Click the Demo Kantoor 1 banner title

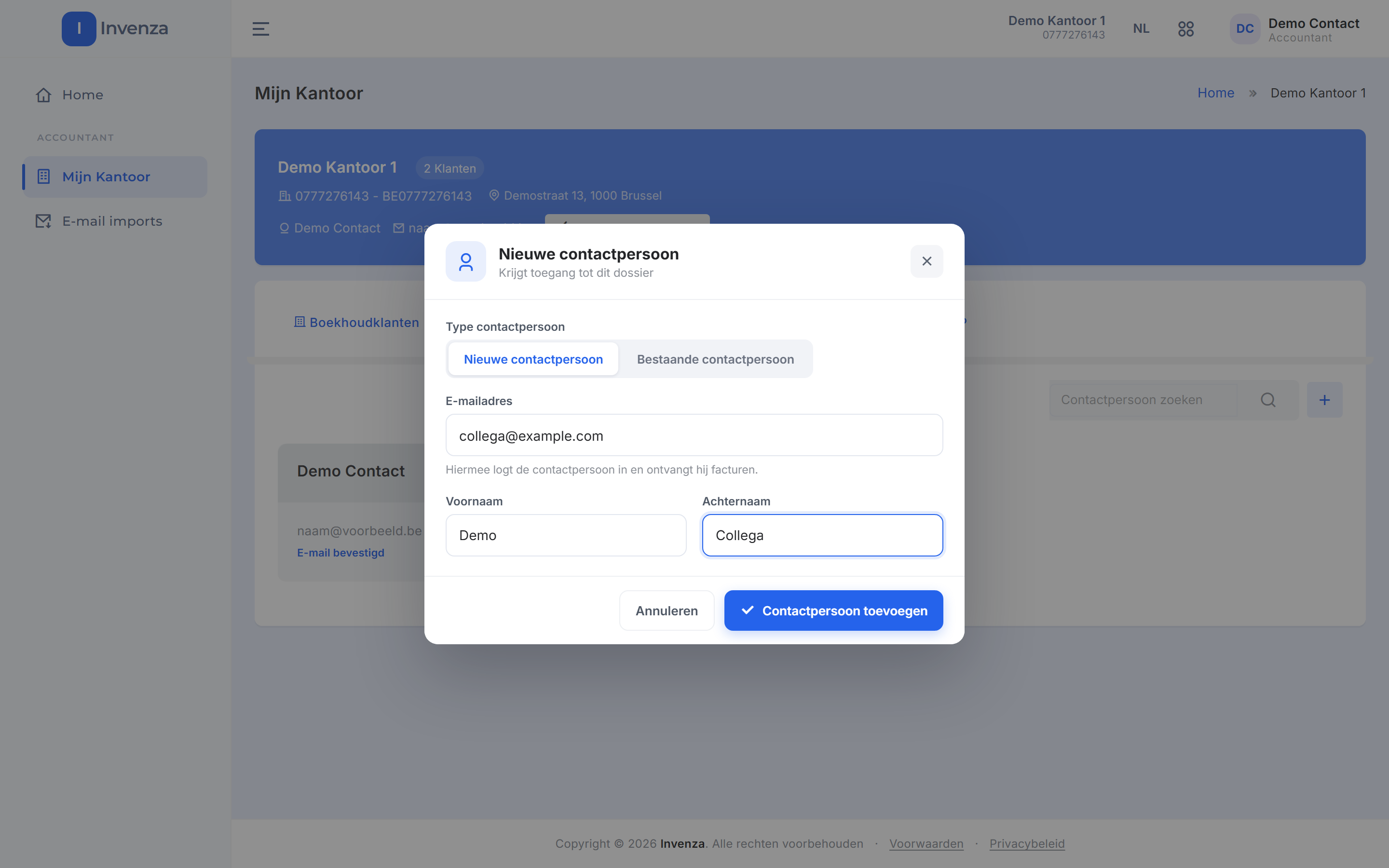pyautogui.click(x=337, y=167)
